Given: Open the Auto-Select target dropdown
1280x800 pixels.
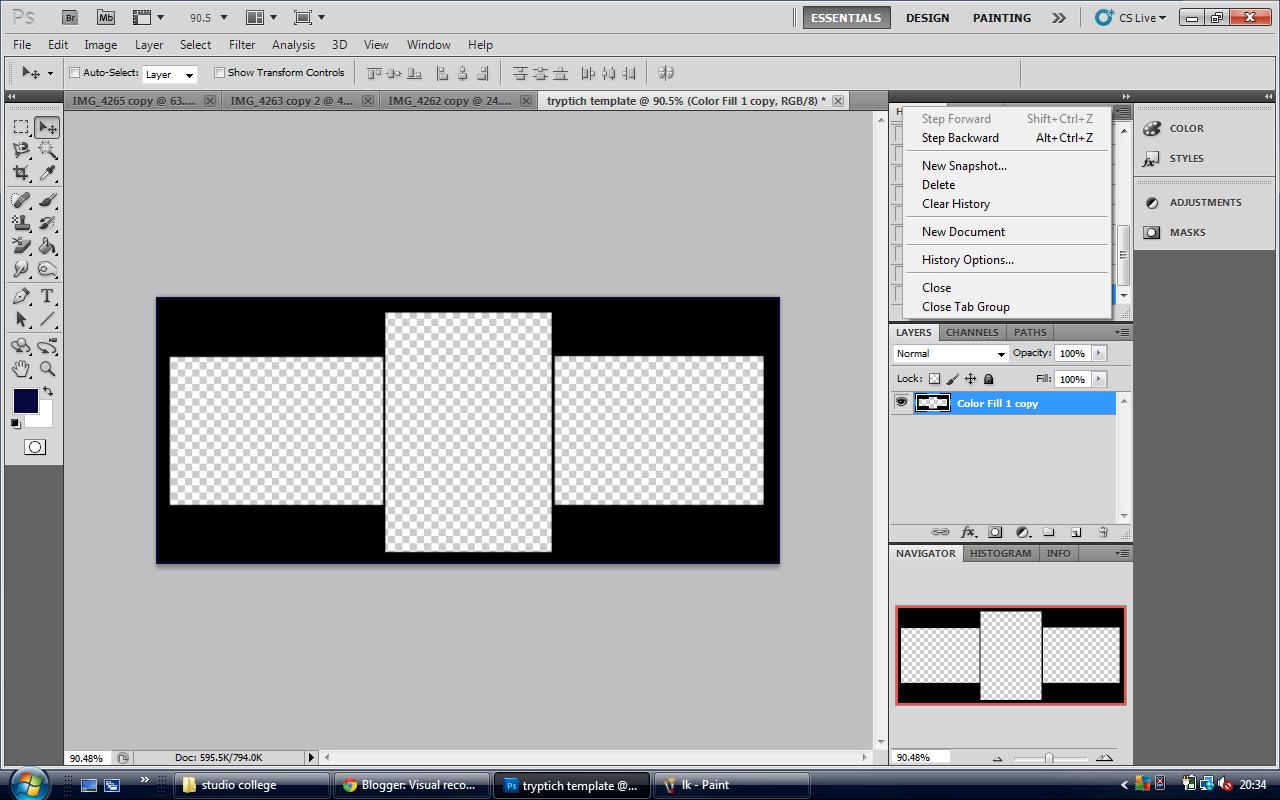Looking at the screenshot, I should coord(168,73).
